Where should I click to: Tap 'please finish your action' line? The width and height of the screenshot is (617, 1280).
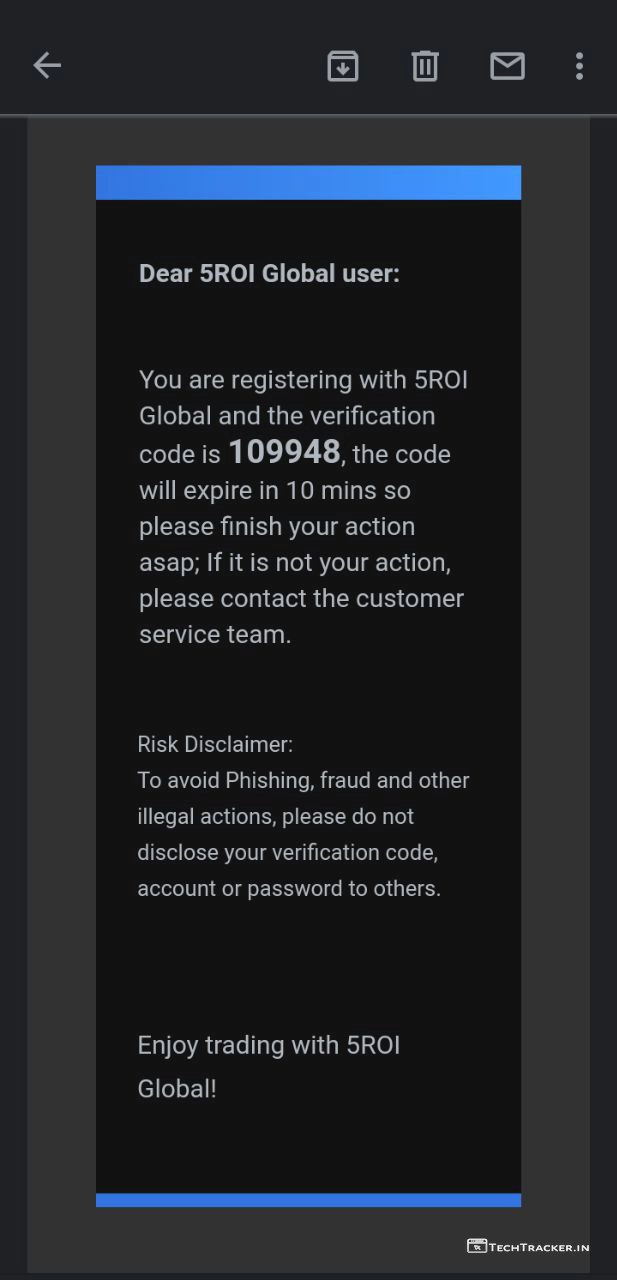277,526
